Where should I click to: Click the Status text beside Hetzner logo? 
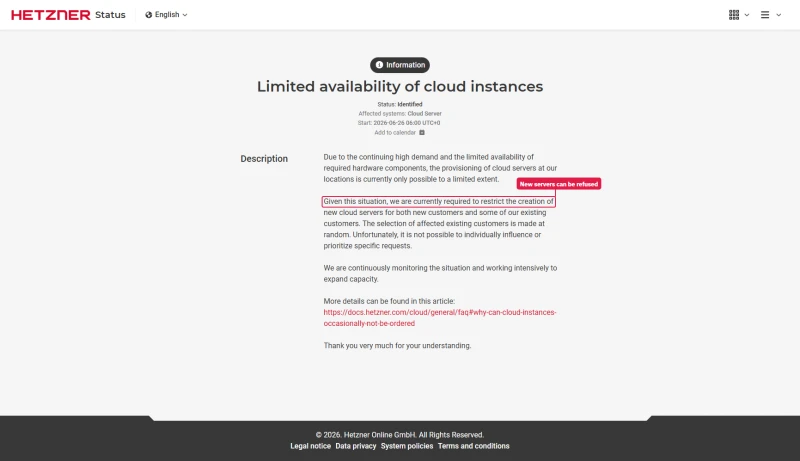tap(110, 15)
